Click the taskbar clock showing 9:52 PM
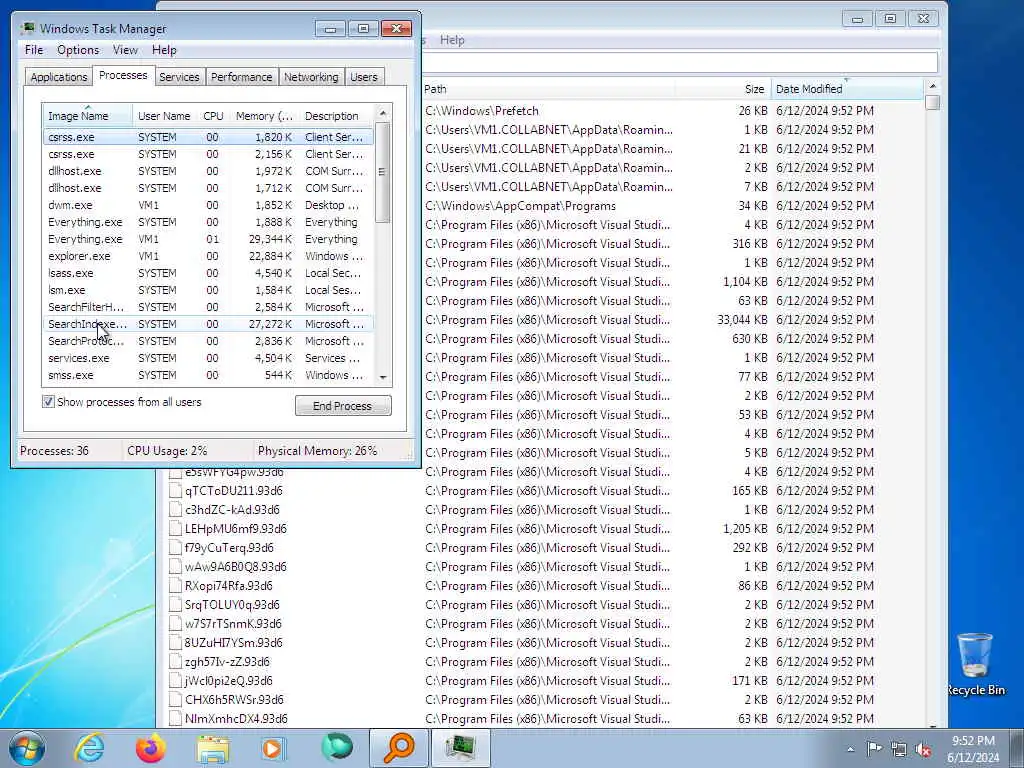 pyautogui.click(x=973, y=749)
